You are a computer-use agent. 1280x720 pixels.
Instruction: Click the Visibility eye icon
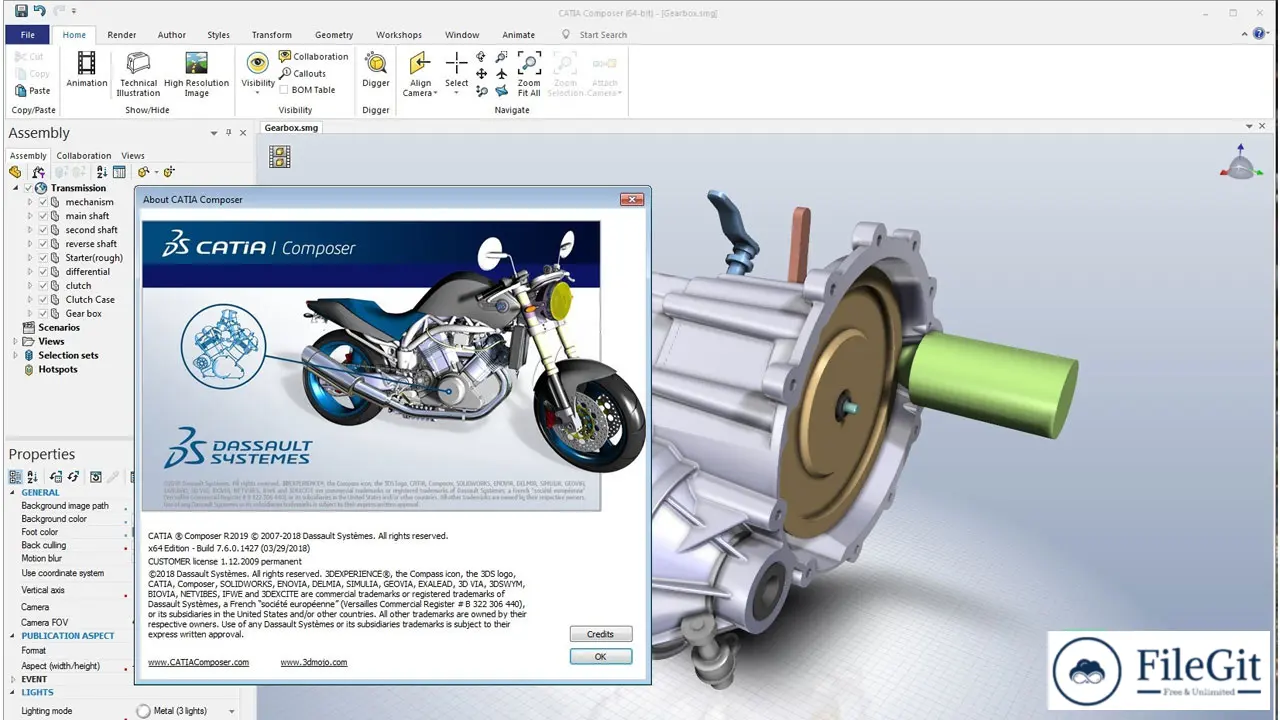[x=258, y=64]
